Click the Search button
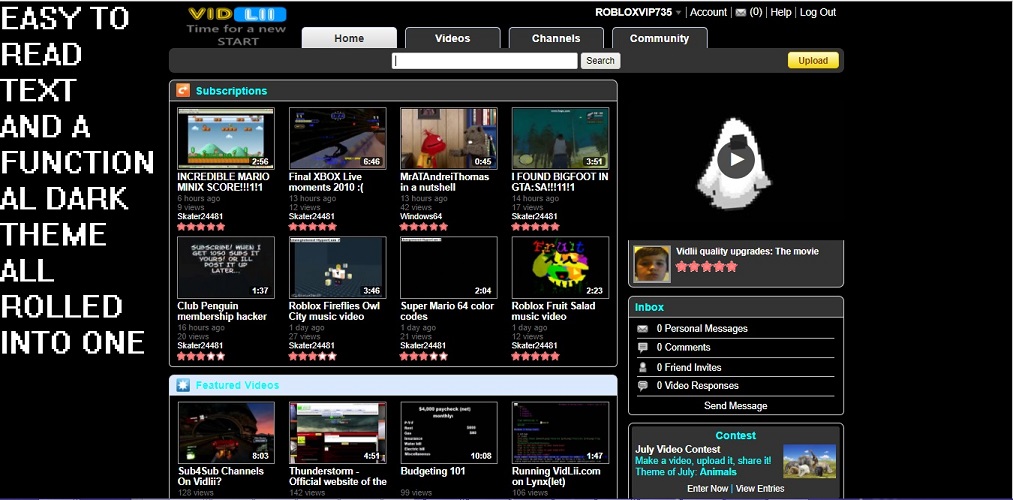1013x500 pixels. [600, 61]
